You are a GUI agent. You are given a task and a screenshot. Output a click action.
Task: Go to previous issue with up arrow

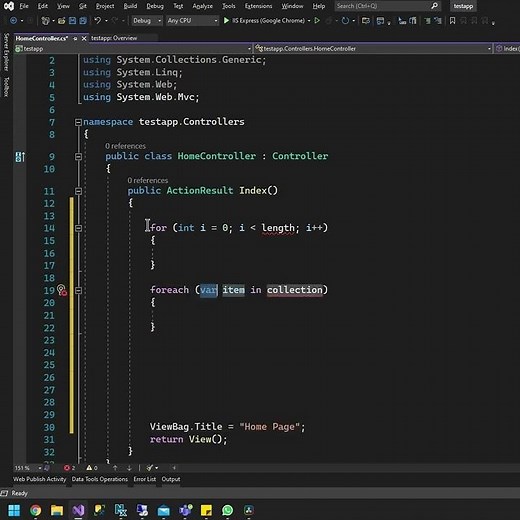[115, 468]
